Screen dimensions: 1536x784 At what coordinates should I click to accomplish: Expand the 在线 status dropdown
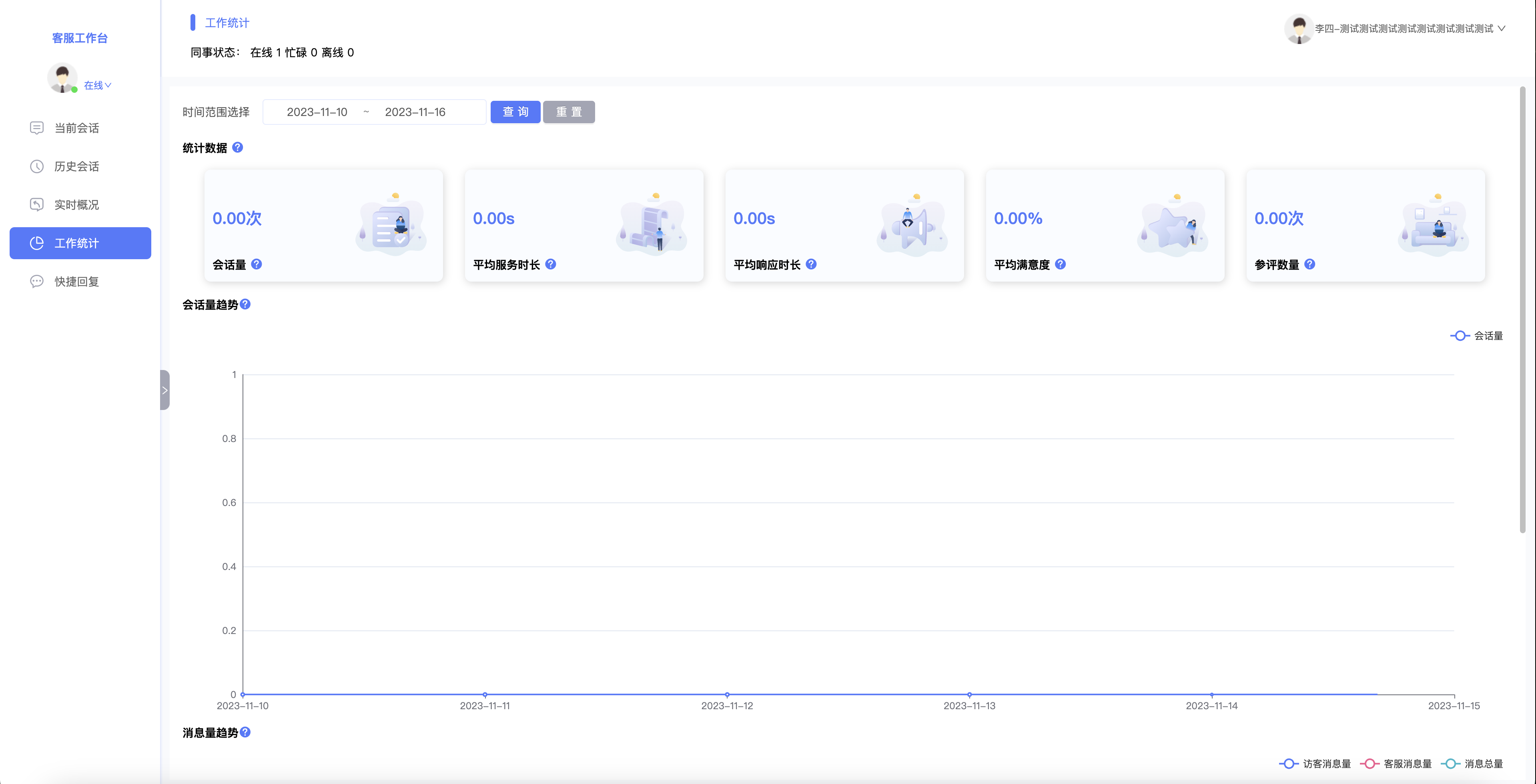(98, 86)
